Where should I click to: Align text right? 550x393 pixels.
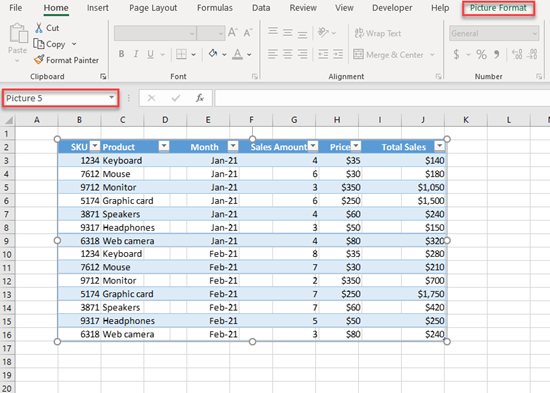pyautogui.click(x=302, y=54)
